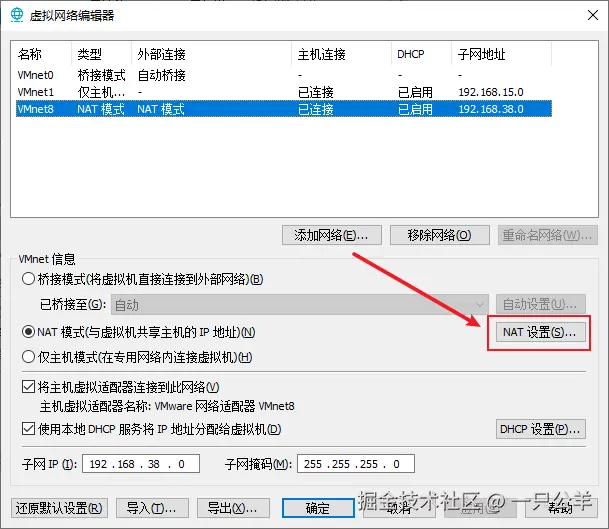
Task: Click the 仅主机 type cell of VMnet1
Action: (101, 92)
